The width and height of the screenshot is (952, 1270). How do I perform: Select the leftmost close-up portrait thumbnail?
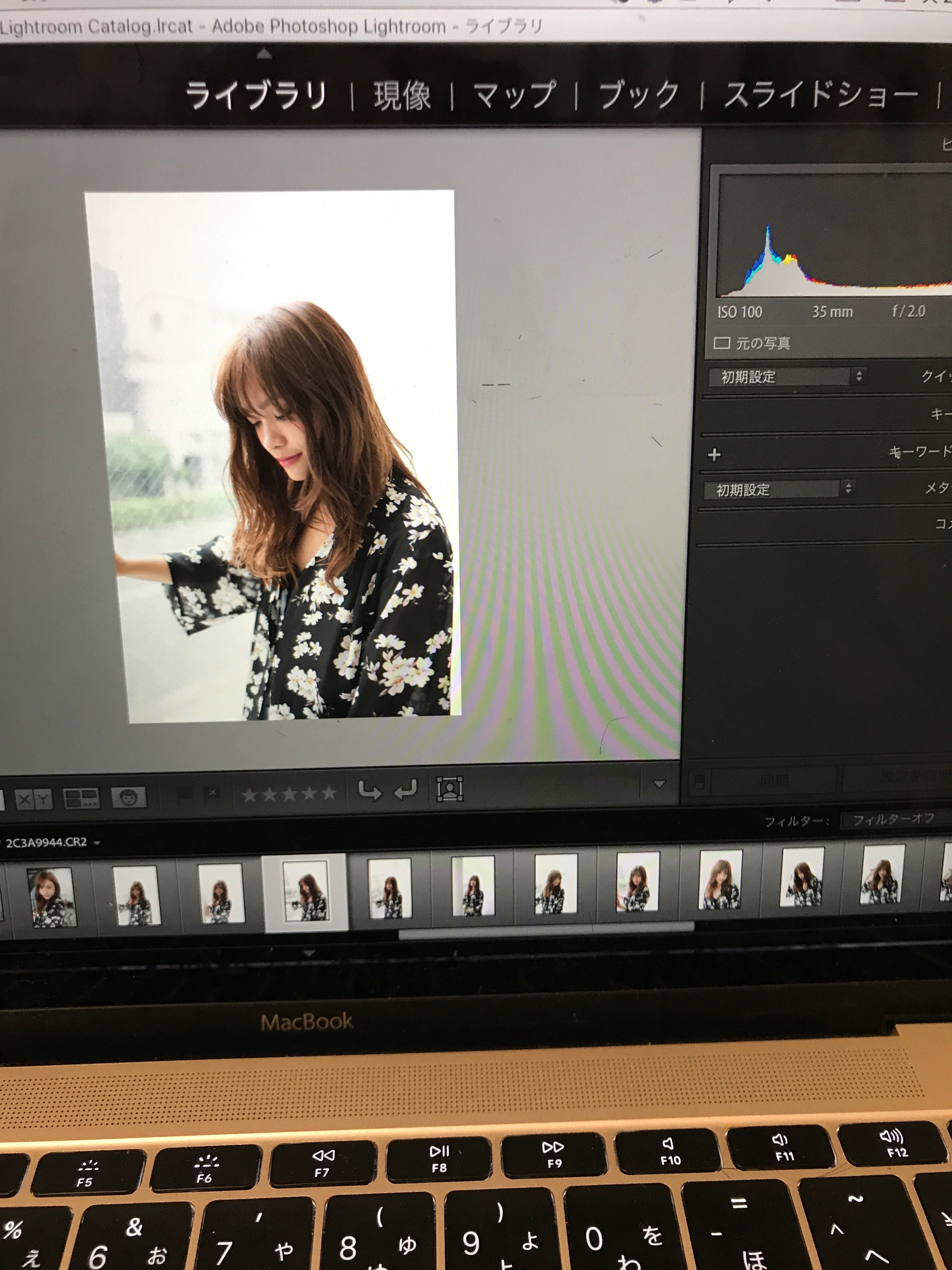point(52,897)
